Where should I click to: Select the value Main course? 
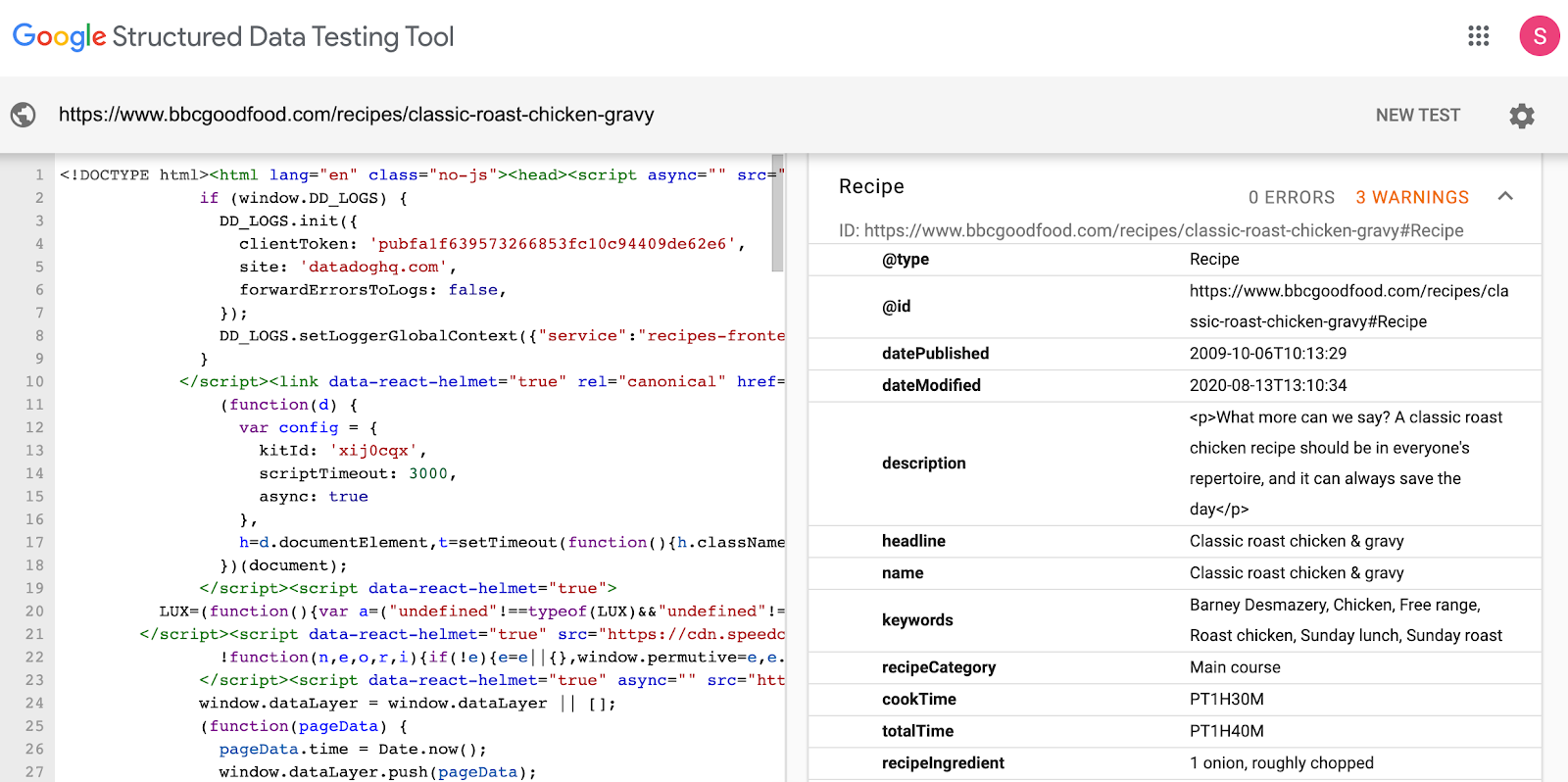(1235, 667)
